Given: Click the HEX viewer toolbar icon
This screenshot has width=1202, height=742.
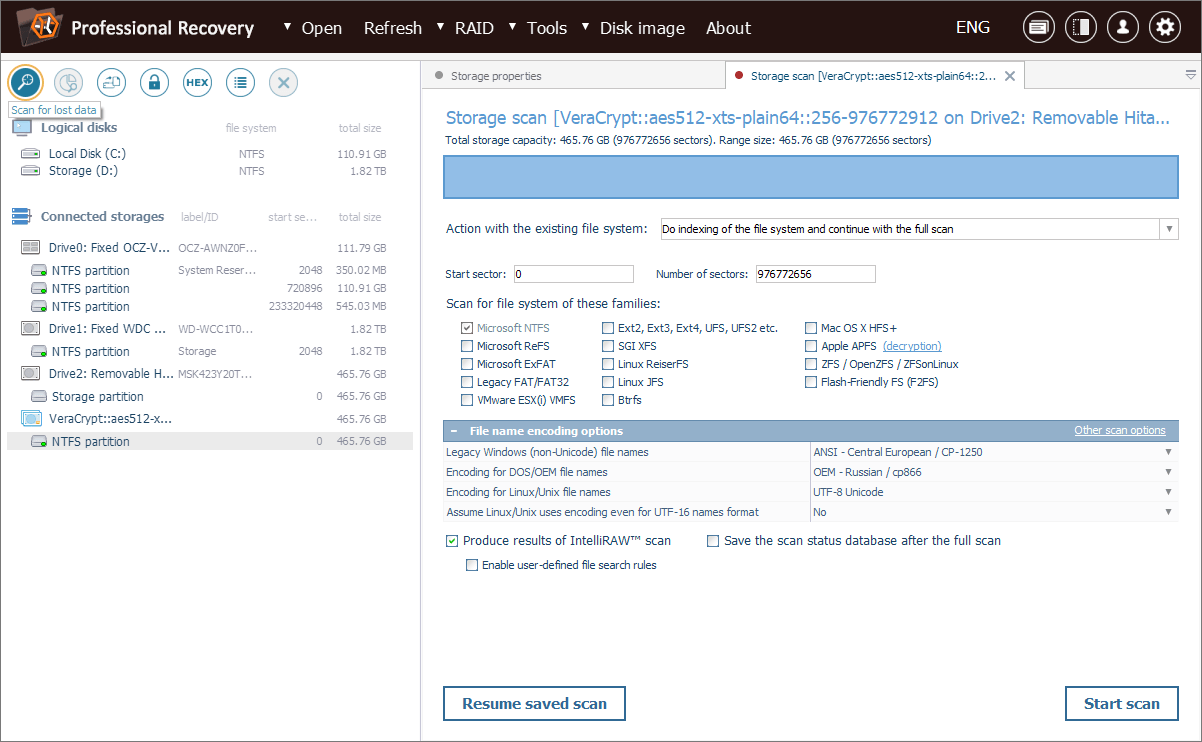Looking at the screenshot, I should (197, 83).
